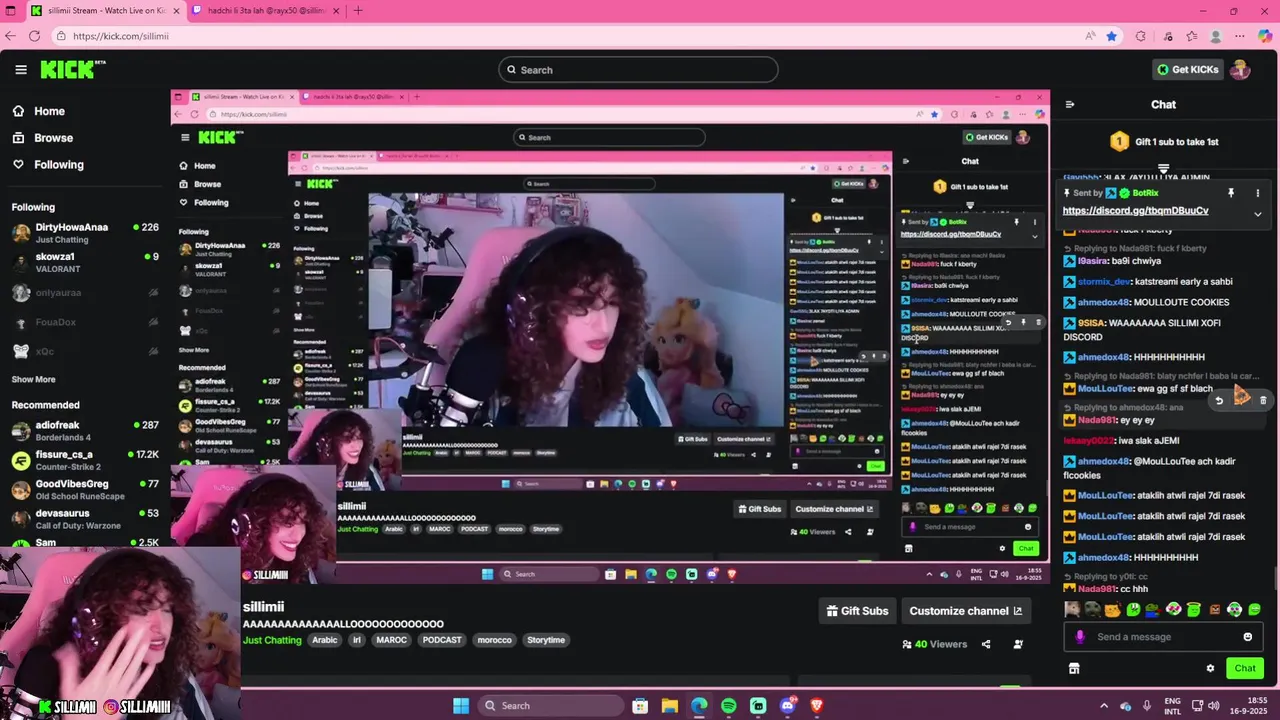1280x720 pixels.
Task: Share the stream via share icon
Action: point(986,644)
